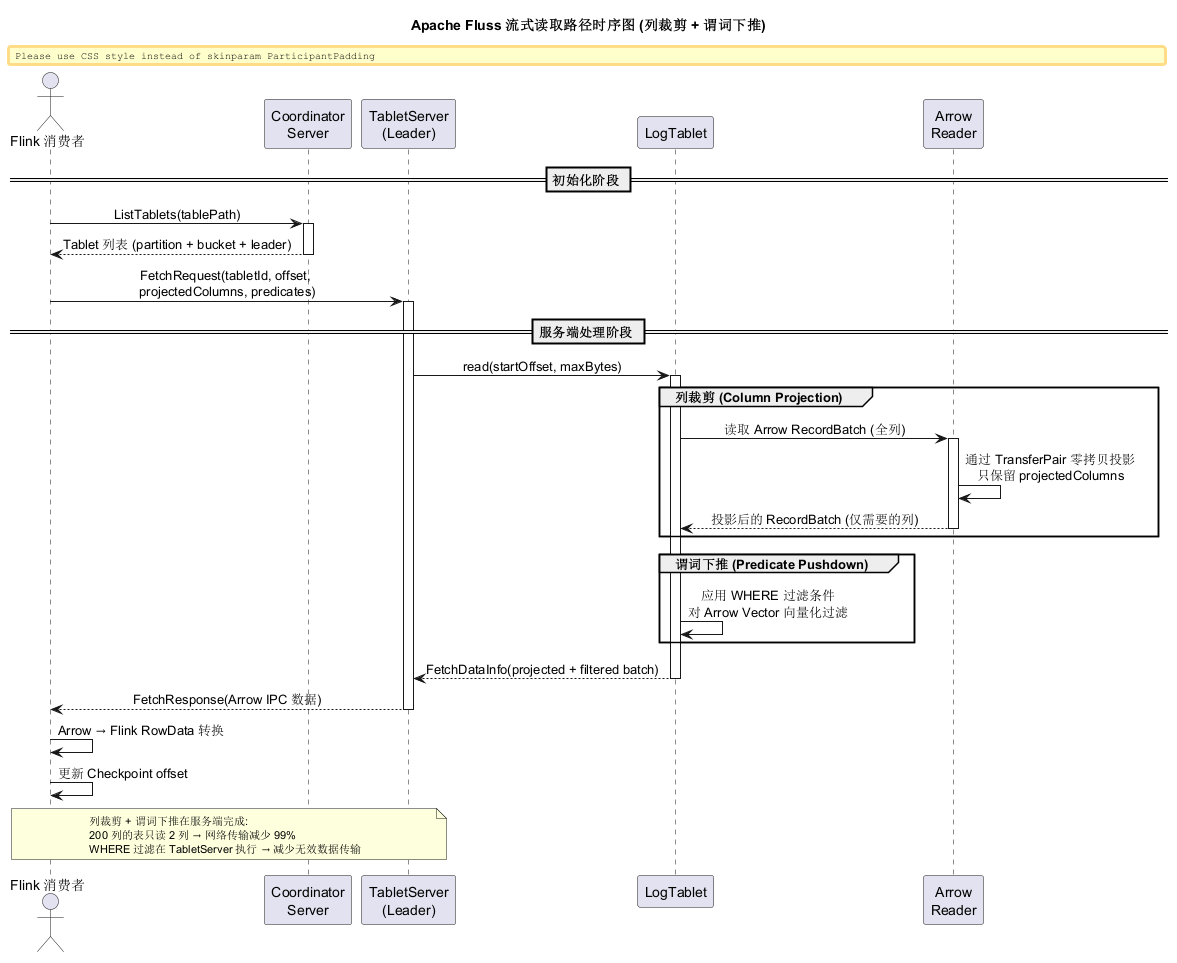
Task: Select the 应用 WHERE 过滤条件 text
Action: tap(767, 595)
